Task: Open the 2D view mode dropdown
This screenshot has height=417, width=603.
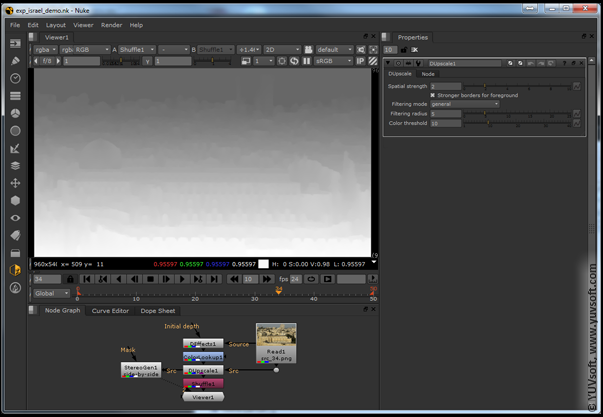Action: (x=282, y=50)
